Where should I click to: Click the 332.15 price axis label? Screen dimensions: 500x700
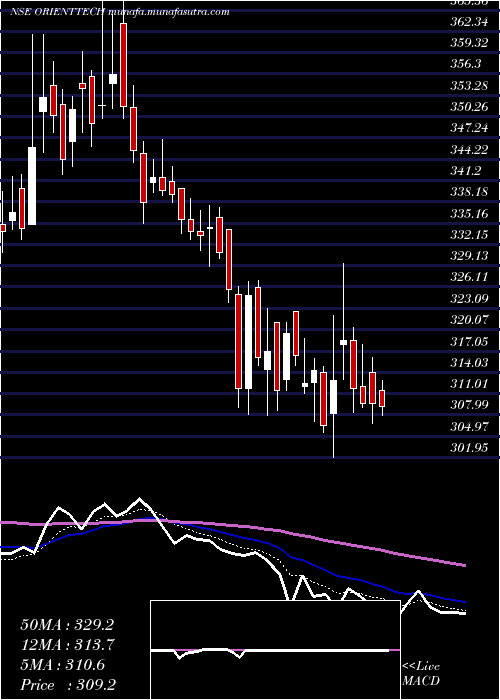point(468,235)
